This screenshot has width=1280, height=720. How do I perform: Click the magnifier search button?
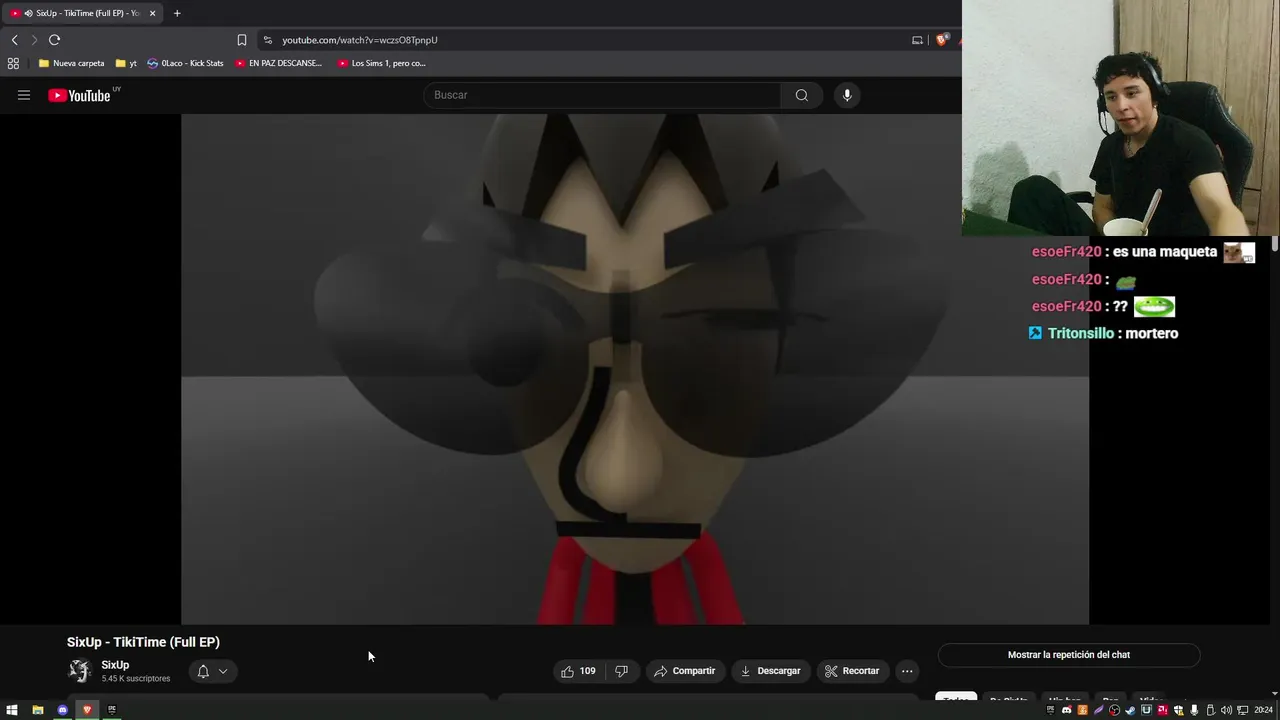(801, 95)
